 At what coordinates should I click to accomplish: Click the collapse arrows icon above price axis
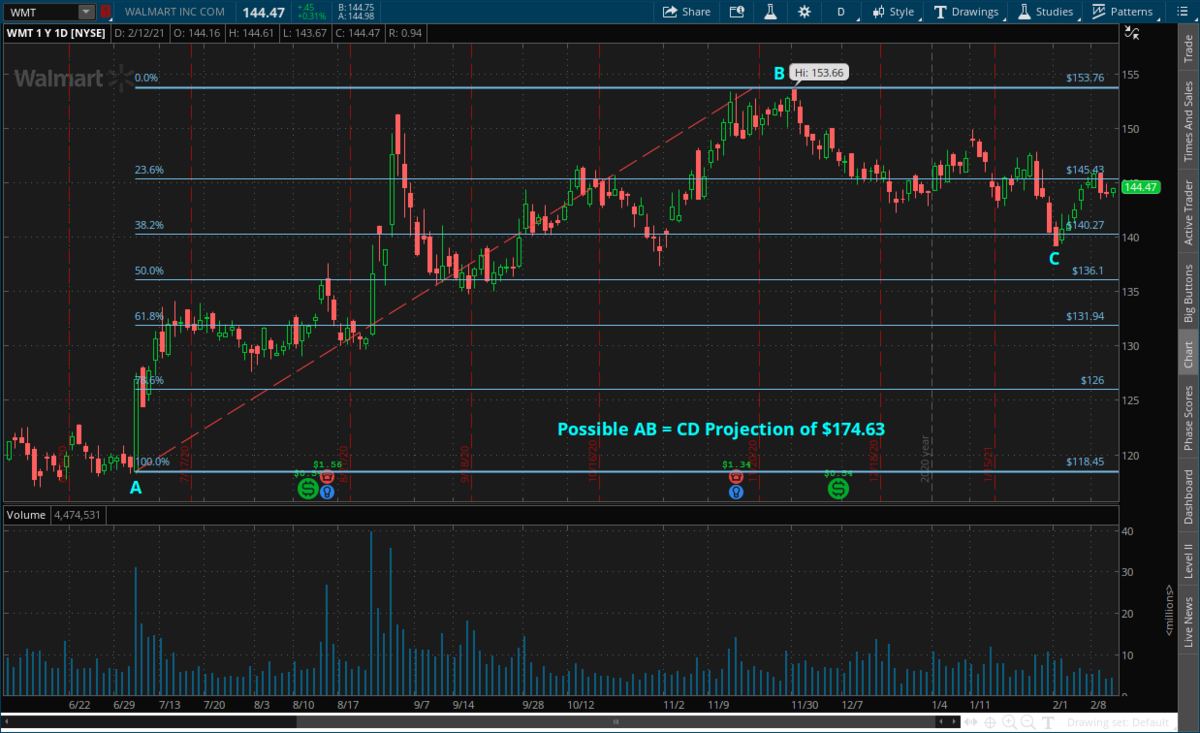(x=1132, y=32)
